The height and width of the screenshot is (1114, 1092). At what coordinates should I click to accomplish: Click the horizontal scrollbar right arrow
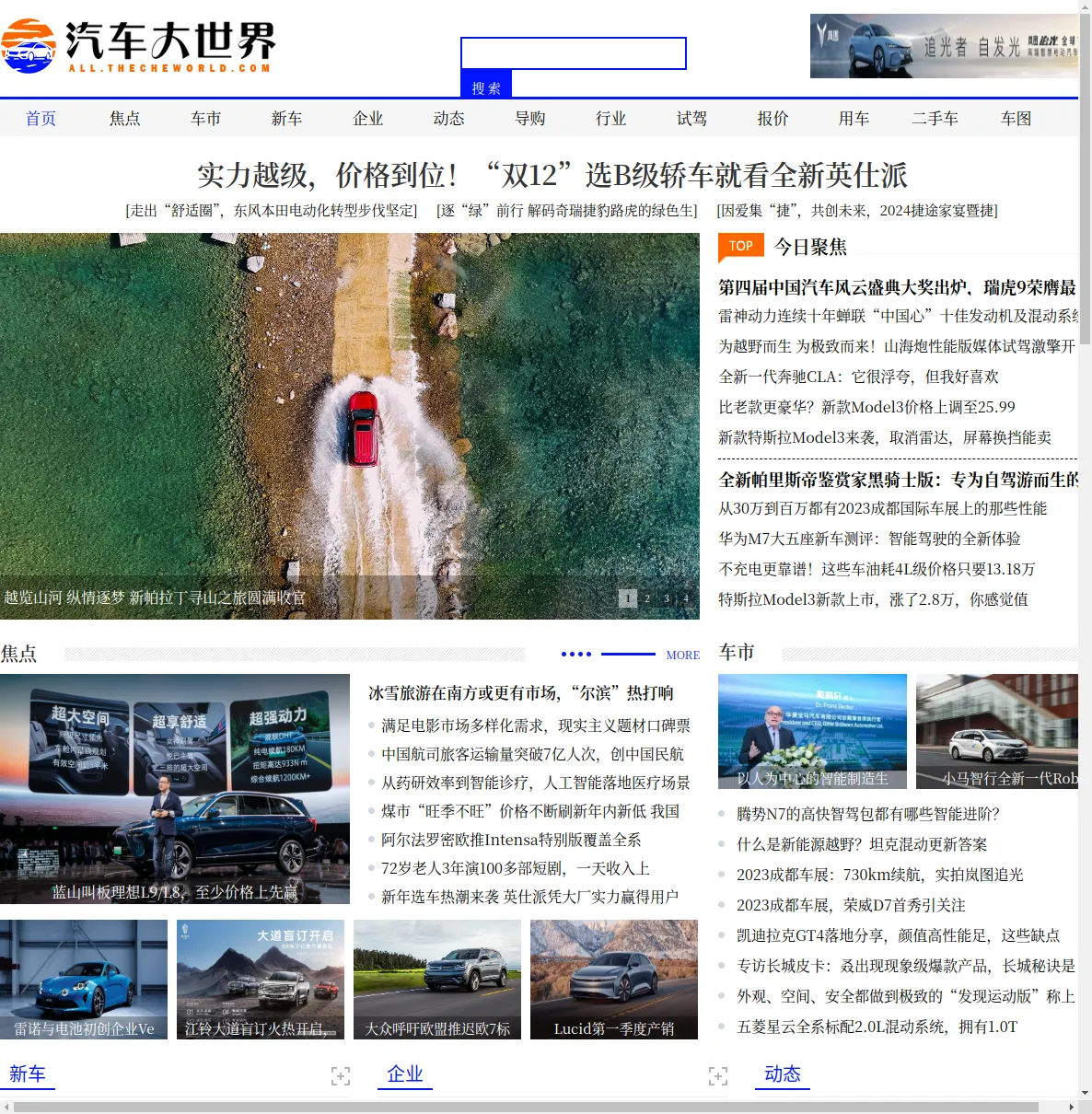pyautogui.click(x=1072, y=1107)
